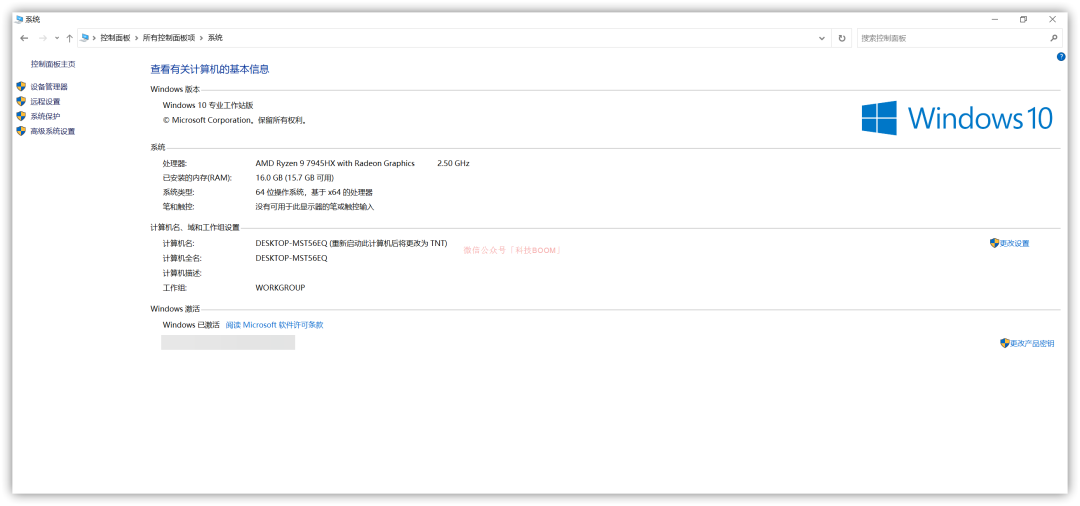Select AMD Ryzen 9 7945HX processor text
Image resolution: width=1080 pixels, height=506 pixels.
[335, 163]
